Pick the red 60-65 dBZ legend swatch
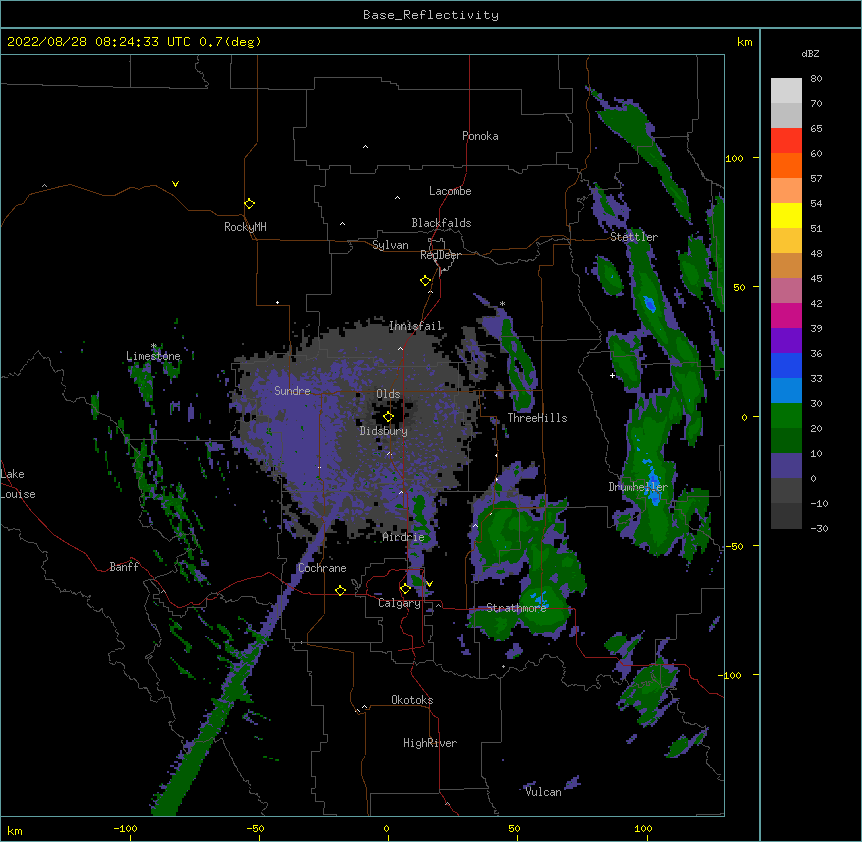Screen dimensions: 862x842 (786, 141)
